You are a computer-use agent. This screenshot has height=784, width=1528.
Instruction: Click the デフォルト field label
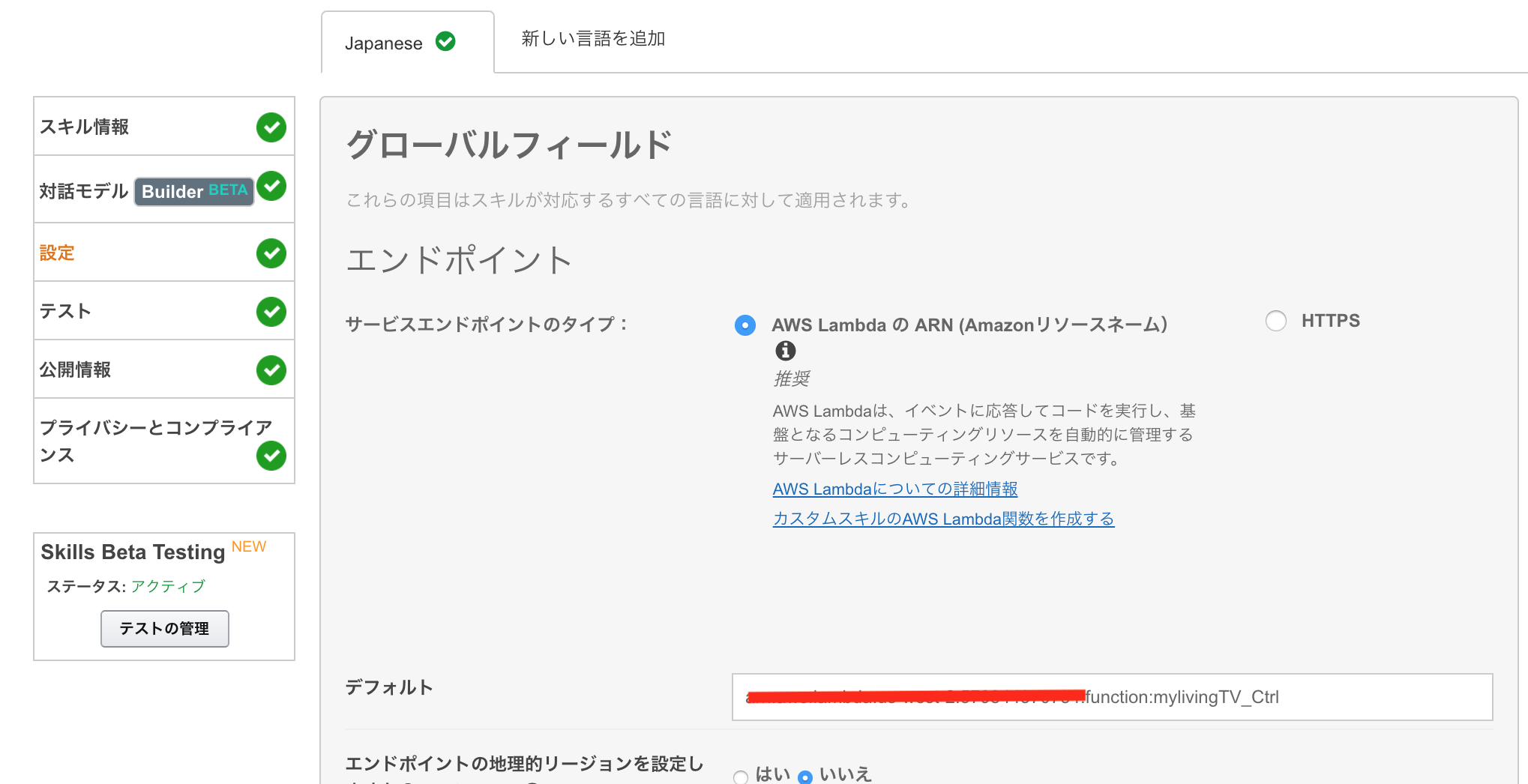click(x=389, y=687)
